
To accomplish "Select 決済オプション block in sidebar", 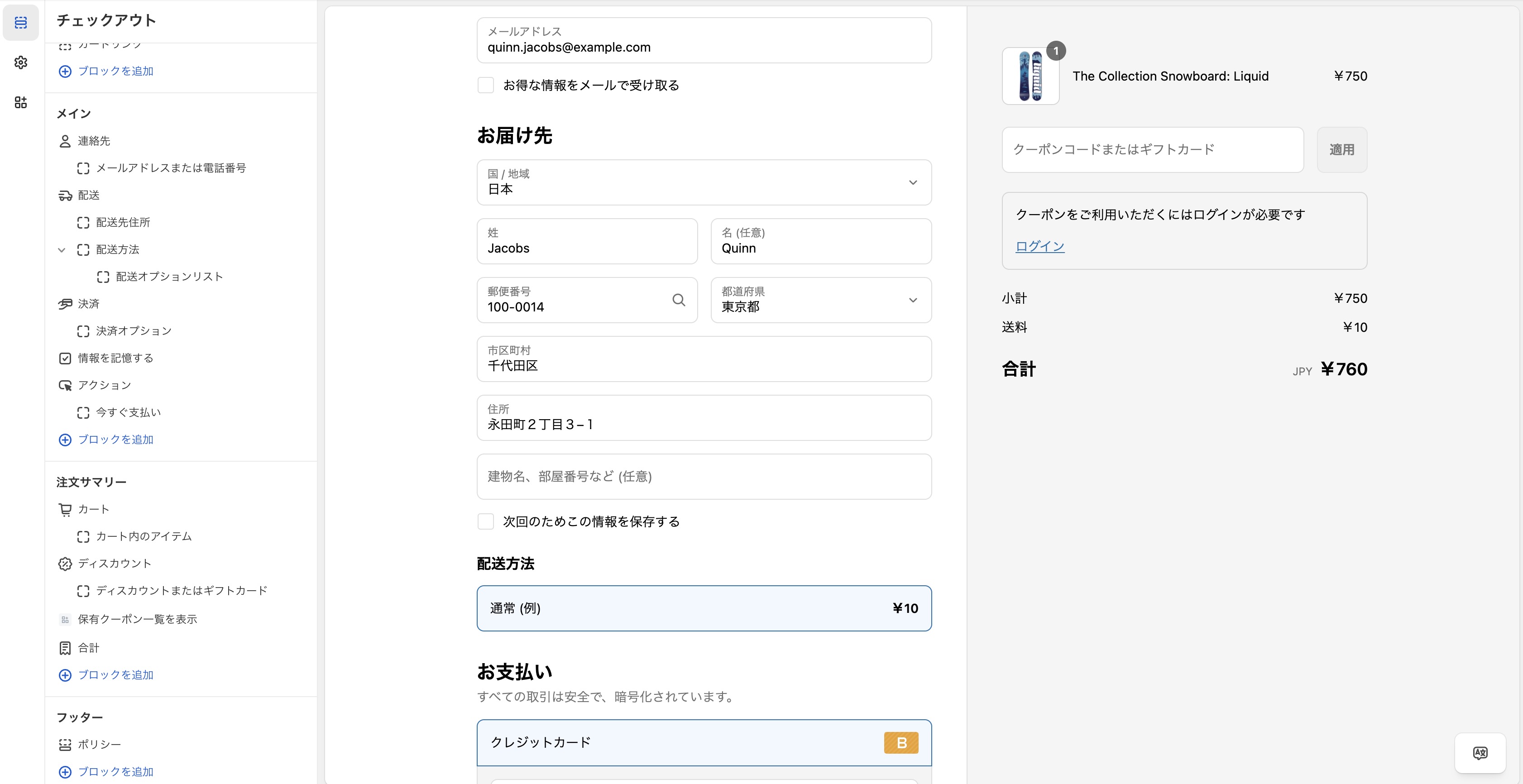I will (x=134, y=331).
